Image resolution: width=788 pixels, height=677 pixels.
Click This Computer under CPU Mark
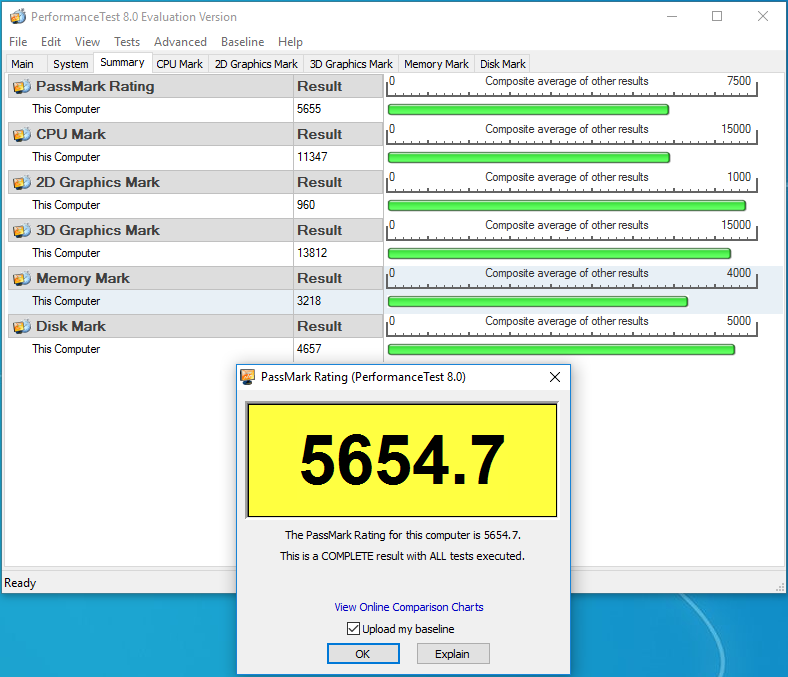click(x=66, y=157)
